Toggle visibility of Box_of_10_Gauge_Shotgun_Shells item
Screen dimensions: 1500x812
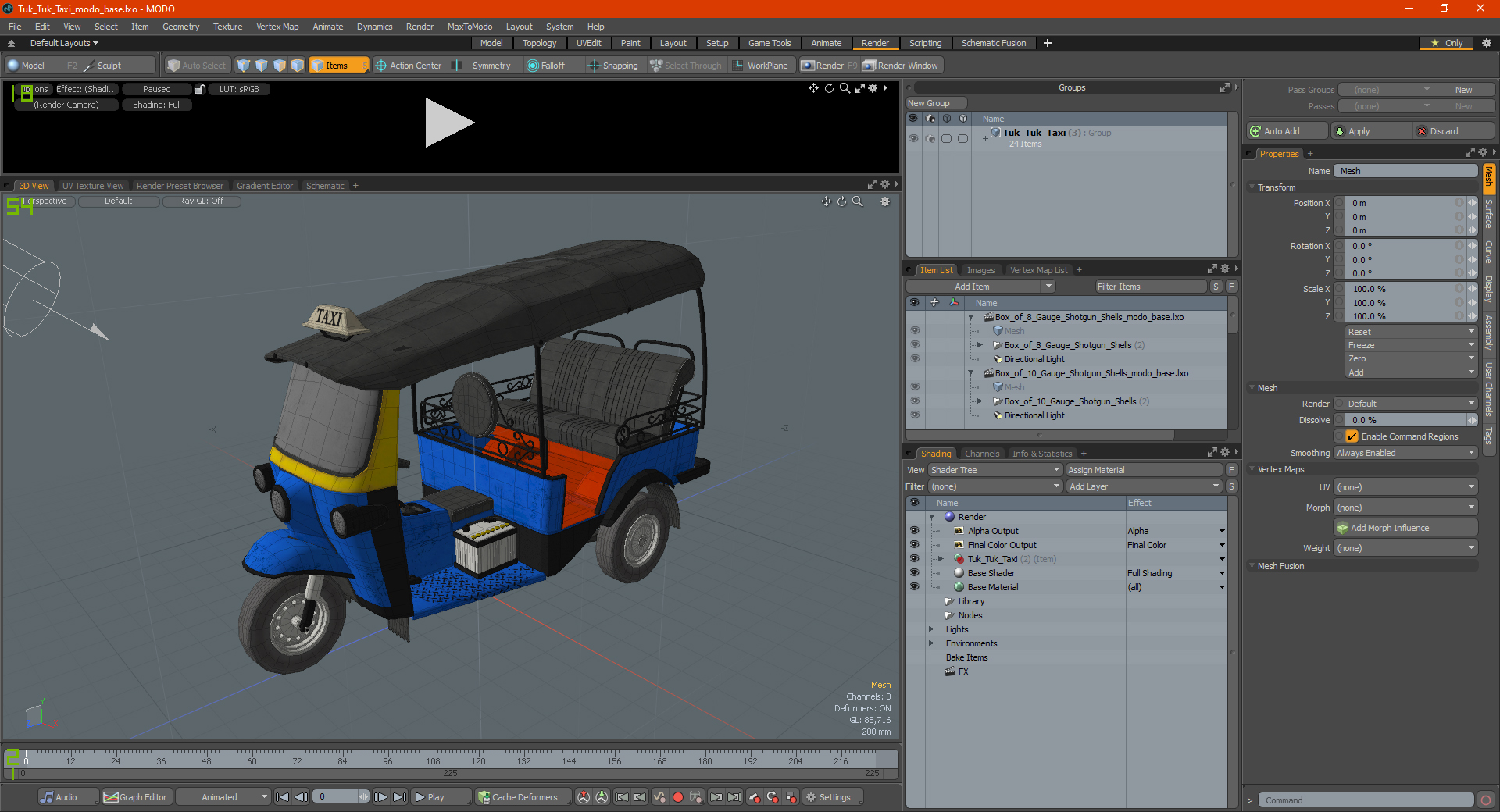pos(914,401)
